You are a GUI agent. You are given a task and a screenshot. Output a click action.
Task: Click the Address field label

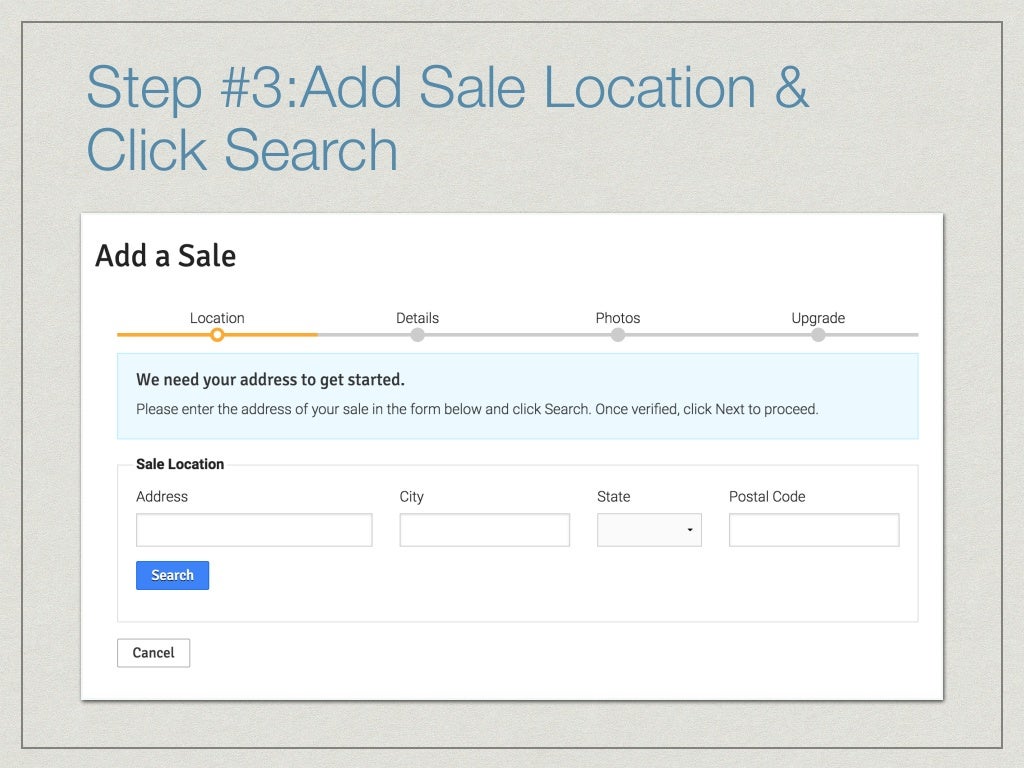pyautogui.click(x=162, y=496)
